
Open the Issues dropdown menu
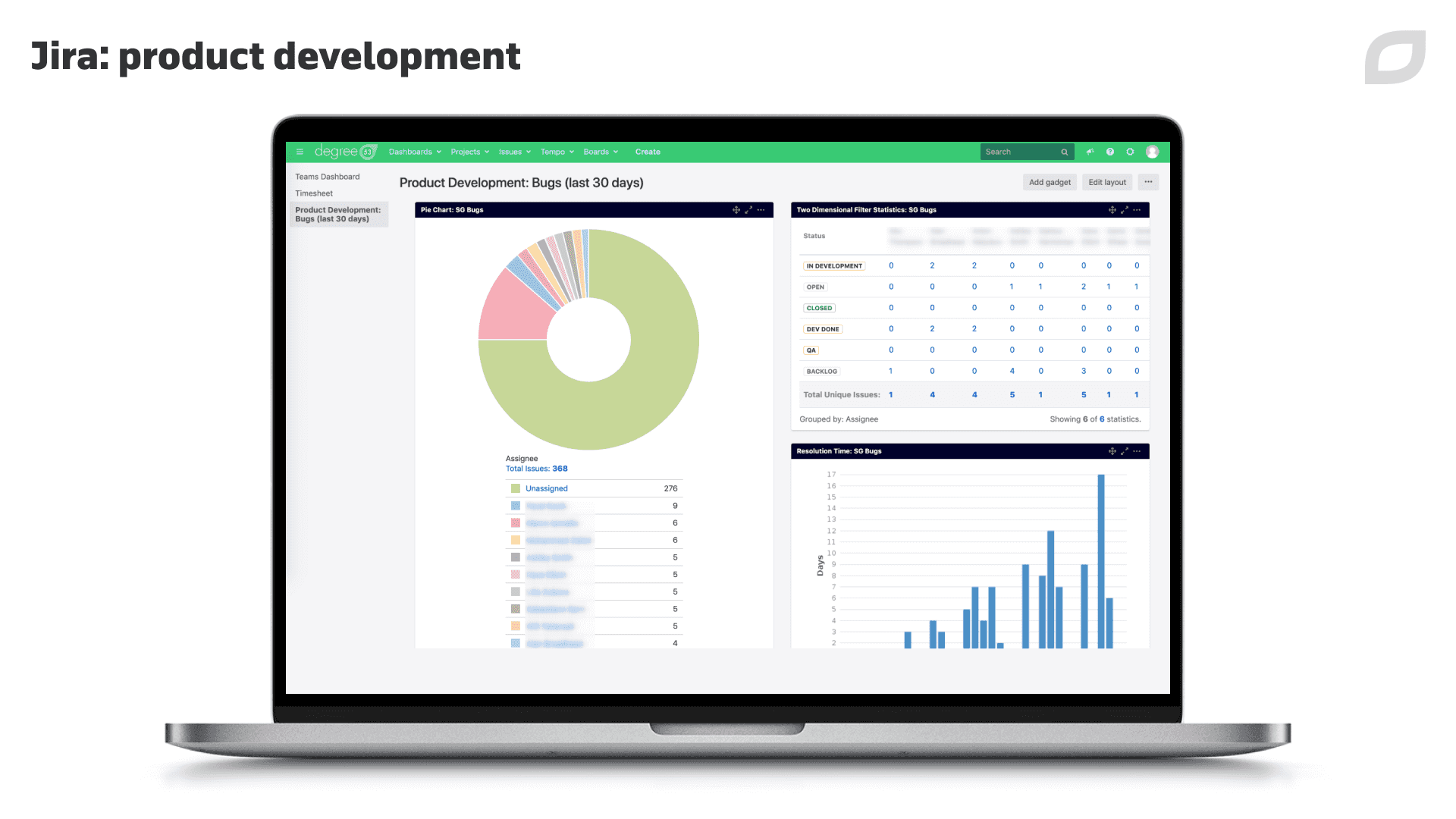point(514,152)
